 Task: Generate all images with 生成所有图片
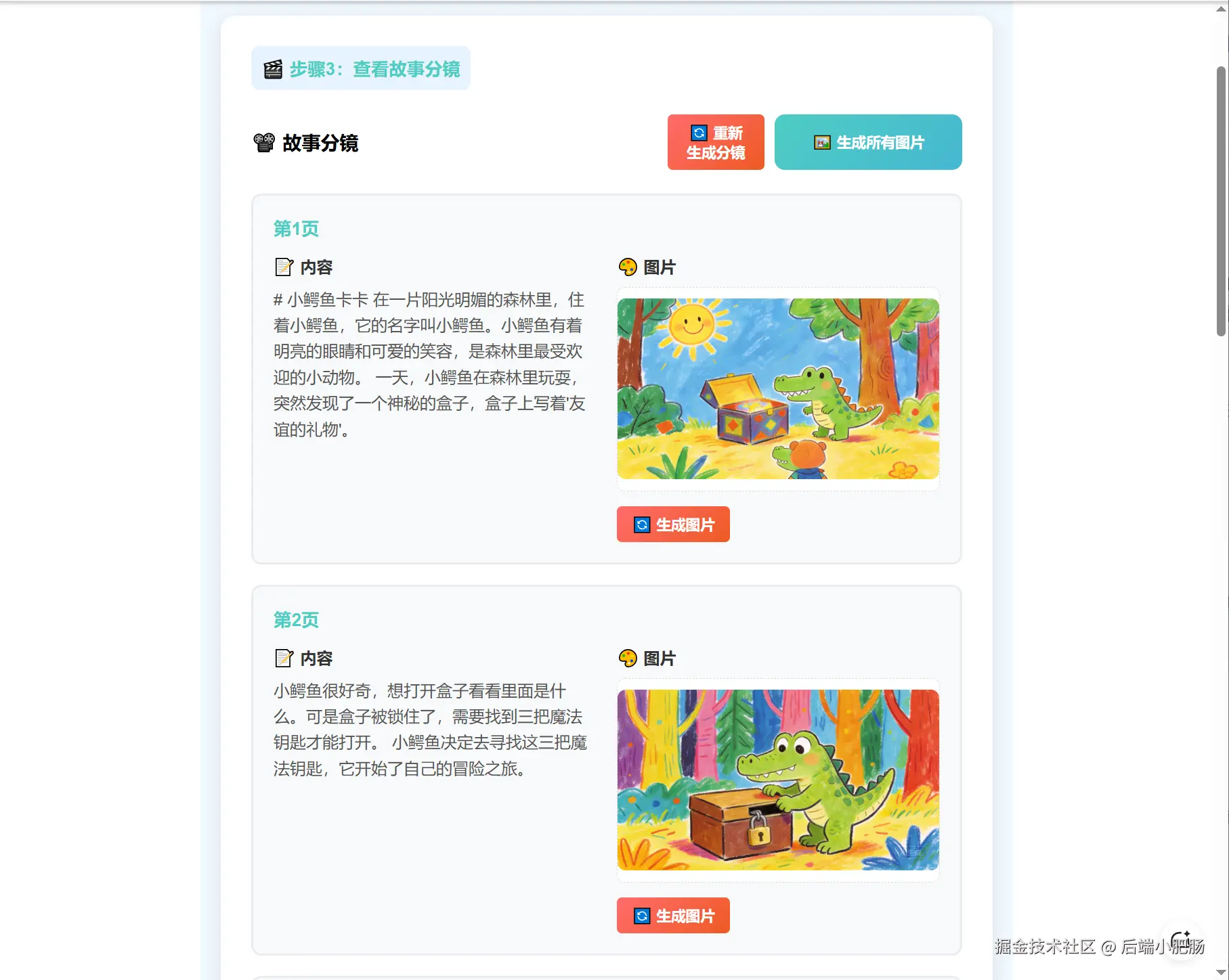tap(868, 142)
